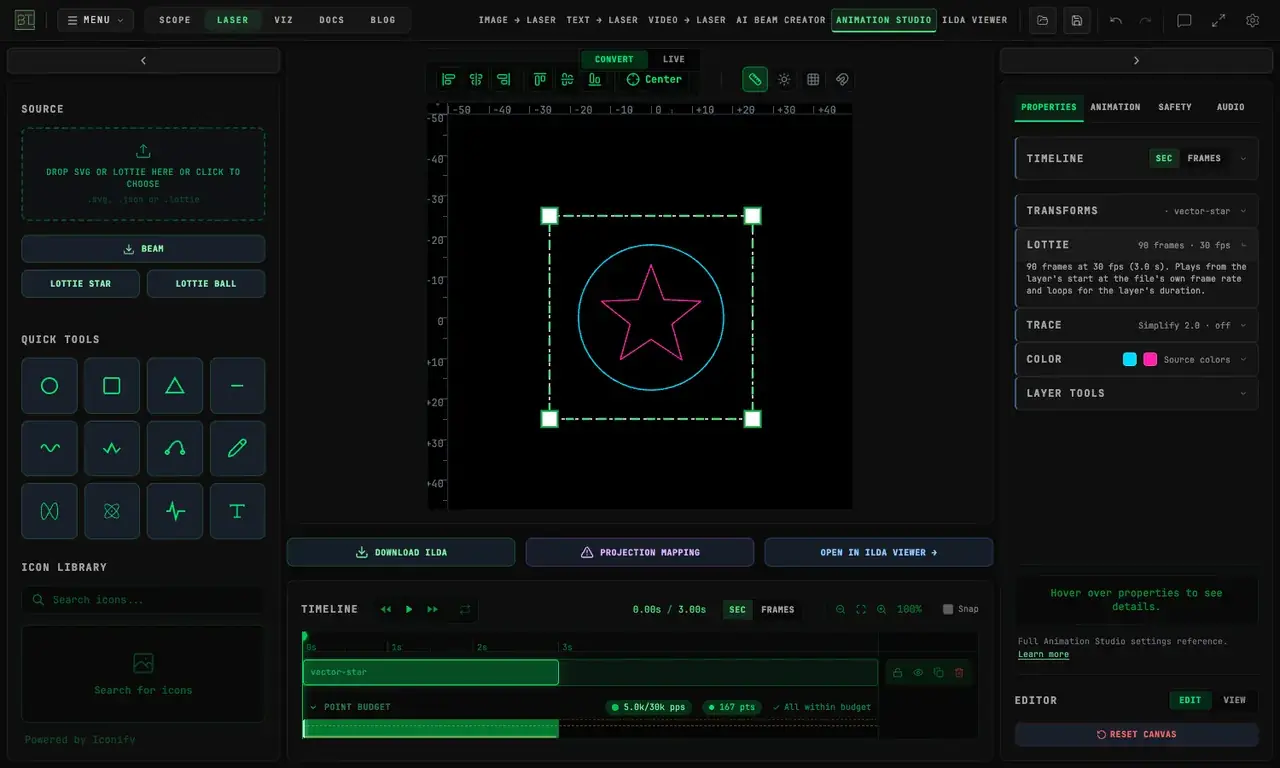Expand the TRANSFORMS section
Image resolution: width=1280 pixels, height=768 pixels.
tap(1136, 211)
